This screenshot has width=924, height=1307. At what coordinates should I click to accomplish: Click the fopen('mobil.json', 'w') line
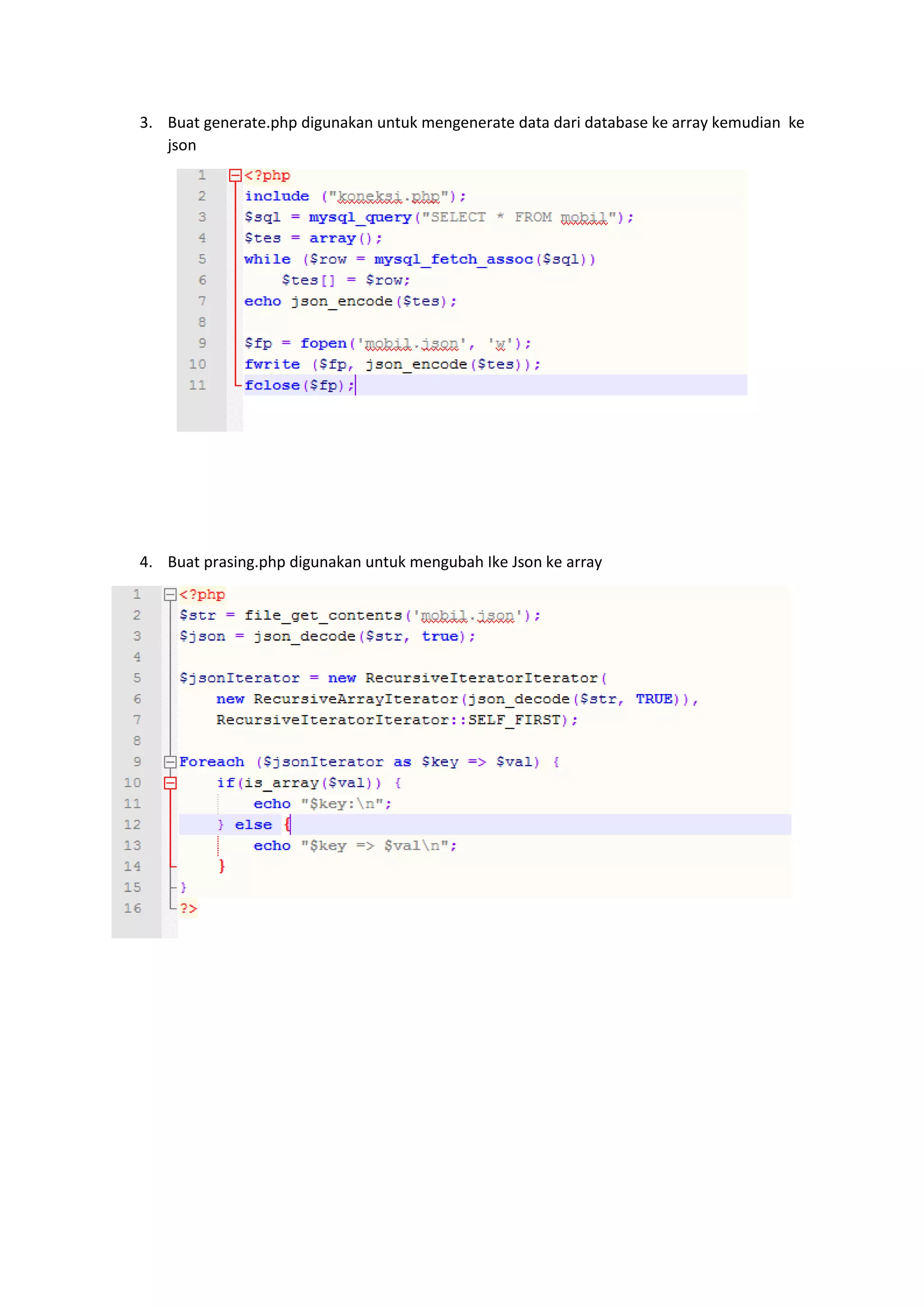[388, 344]
